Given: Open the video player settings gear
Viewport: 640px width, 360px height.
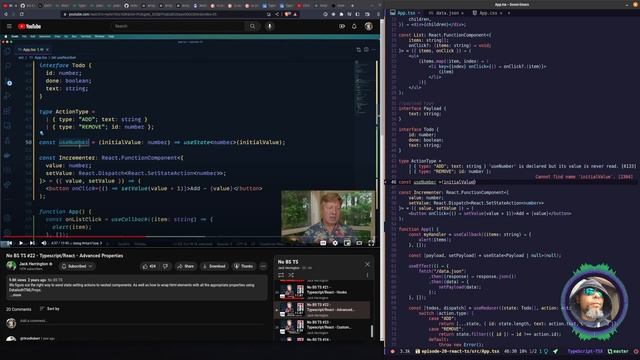Looking at the screenshot, I should tap(335, 243).
